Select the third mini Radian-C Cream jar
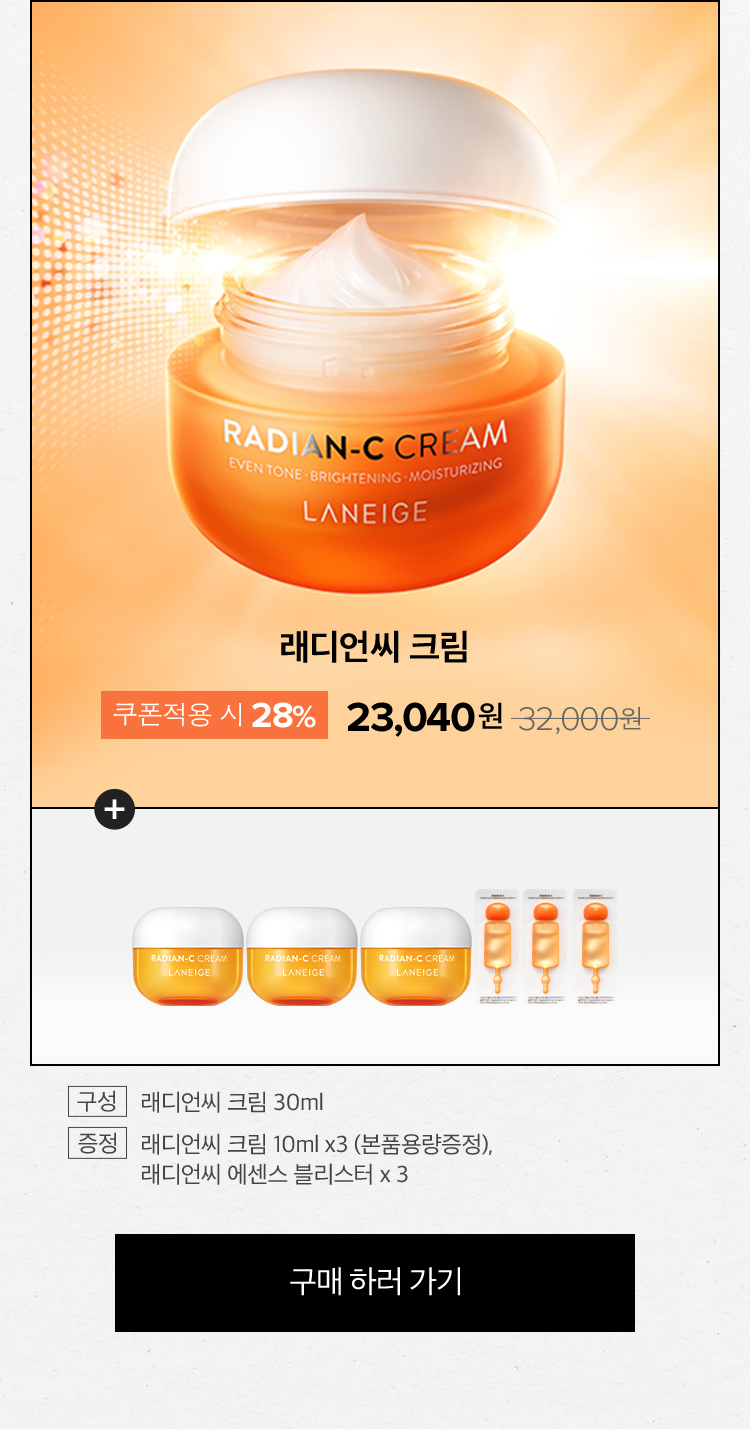Screen dimensions: 750x1430 (416, 956)
